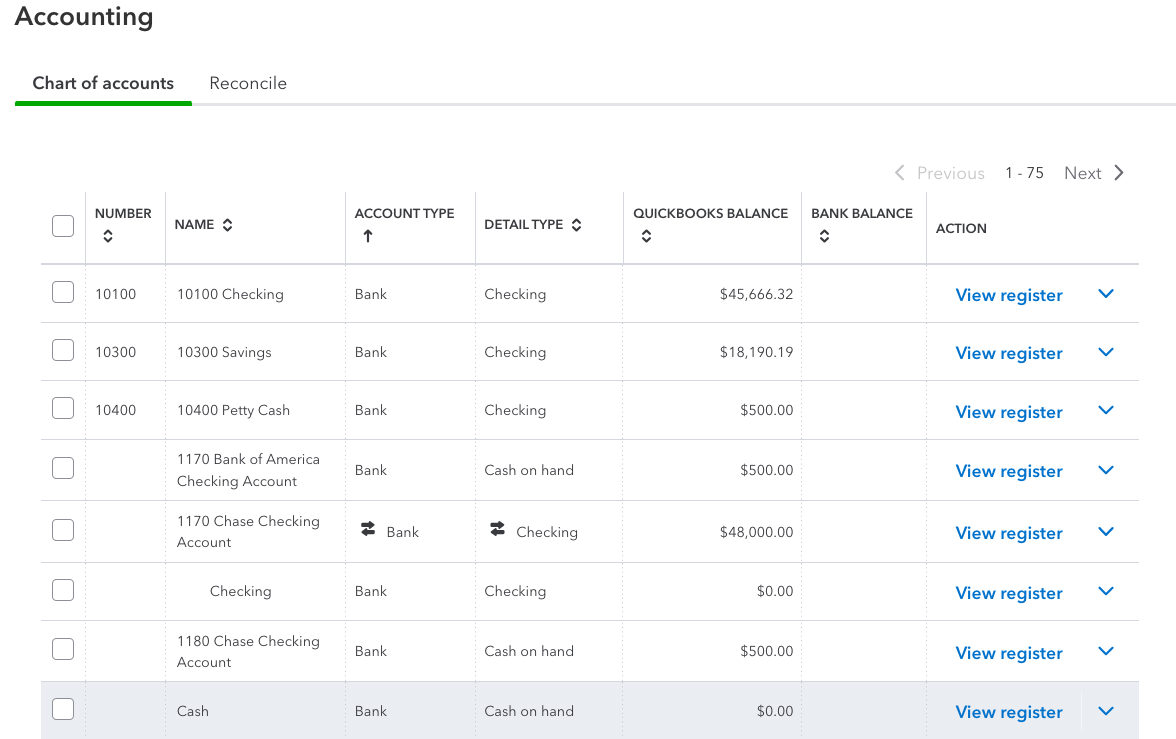
Task: Switch to the Reconcile tab
Action: [x=248, y=84]
